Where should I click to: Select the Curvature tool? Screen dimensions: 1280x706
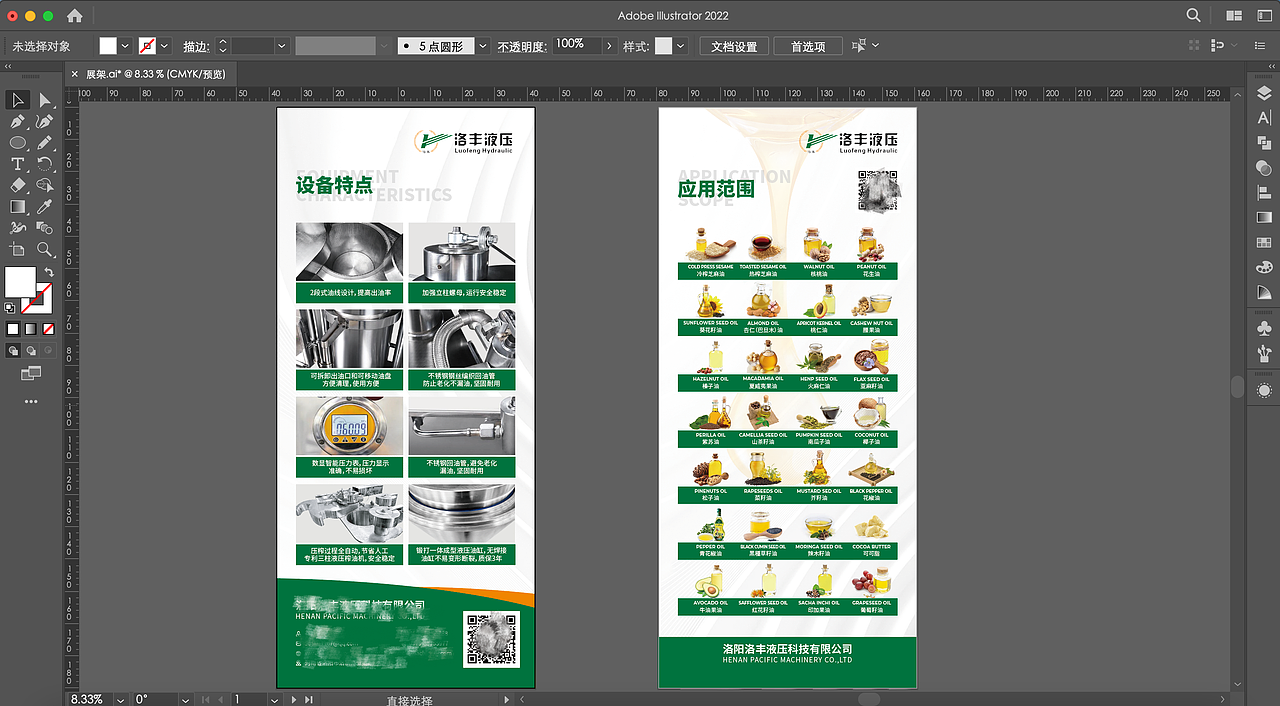[45, 122]
